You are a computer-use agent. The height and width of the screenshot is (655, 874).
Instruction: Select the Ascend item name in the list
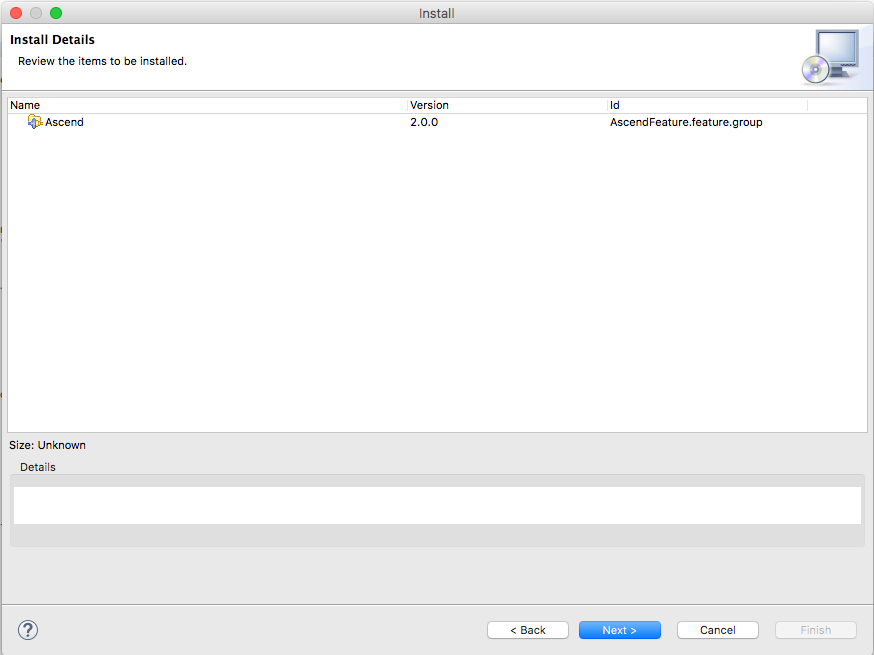pyautogui.click(x=64, y=122)
